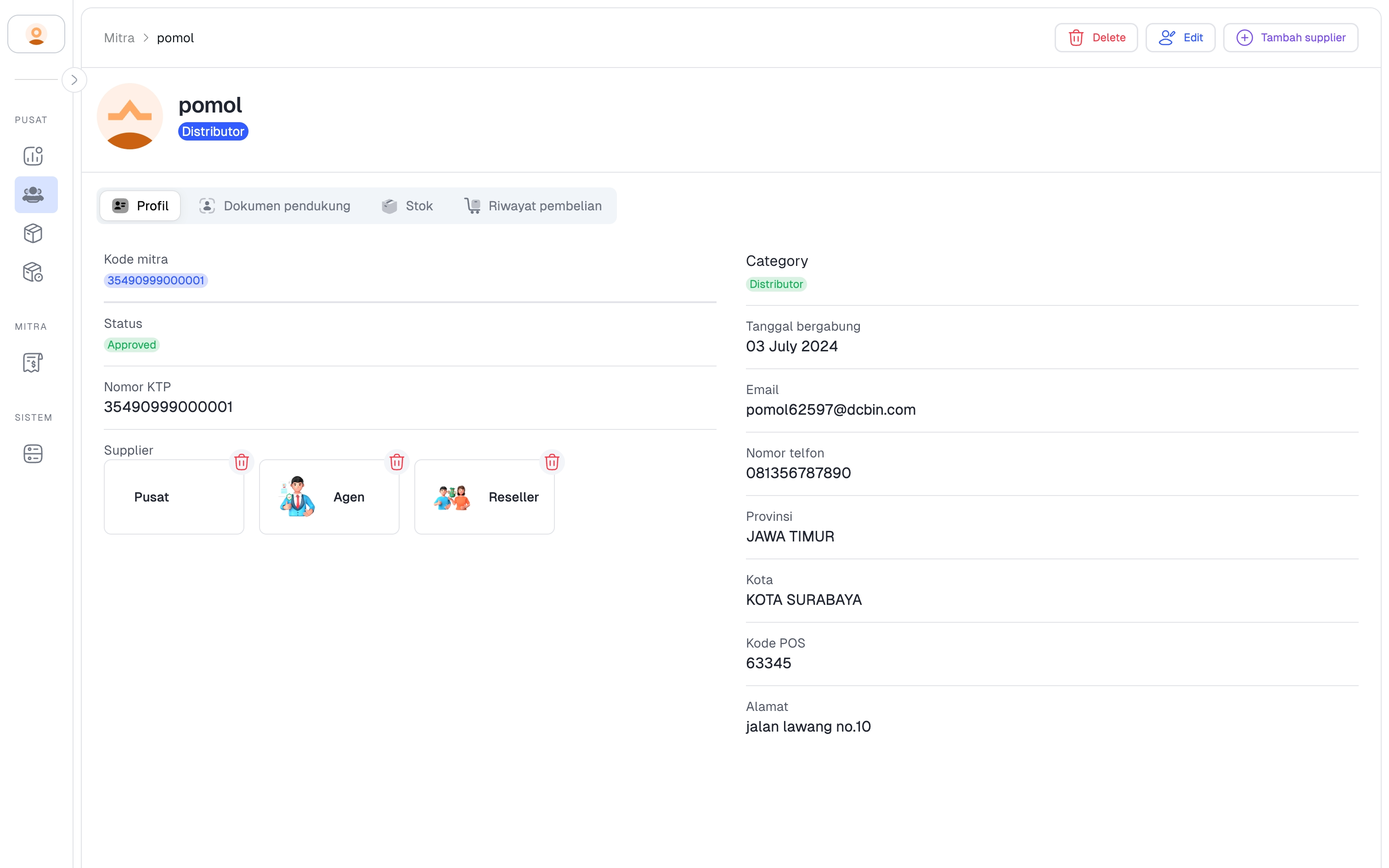Open the dashboard analytics sidebar icon

tap(33, 156)
